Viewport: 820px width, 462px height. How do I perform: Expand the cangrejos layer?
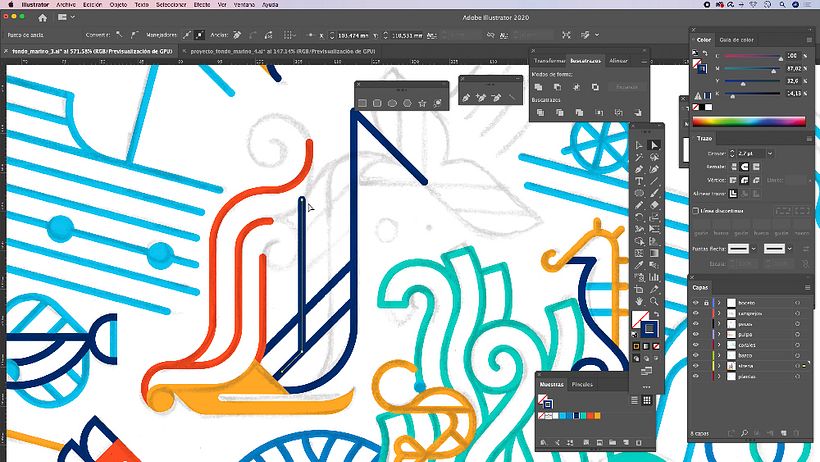point(719,313)
